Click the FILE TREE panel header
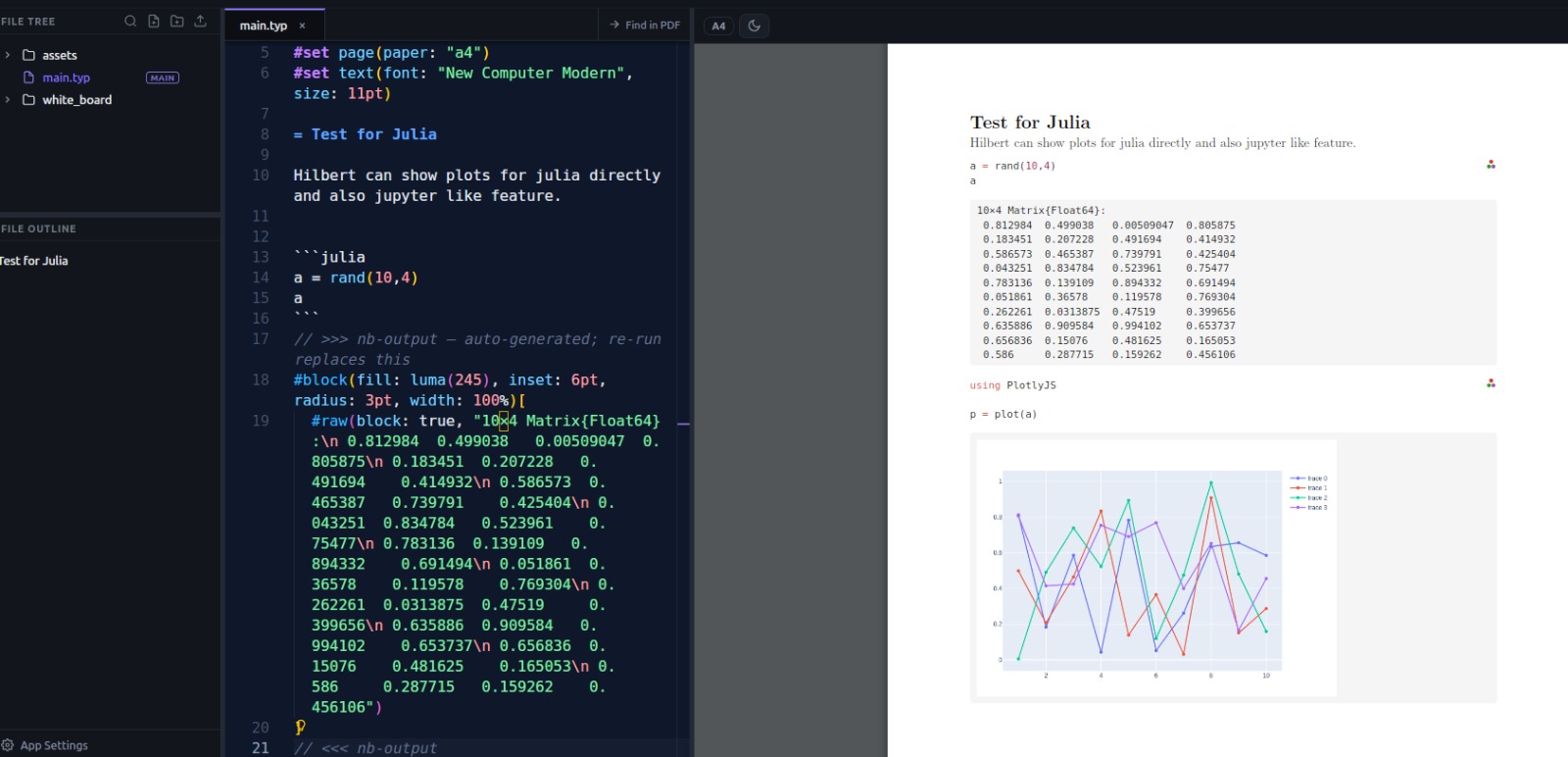The height and width of the screenshot is (757, 1568). coord(28,21)
